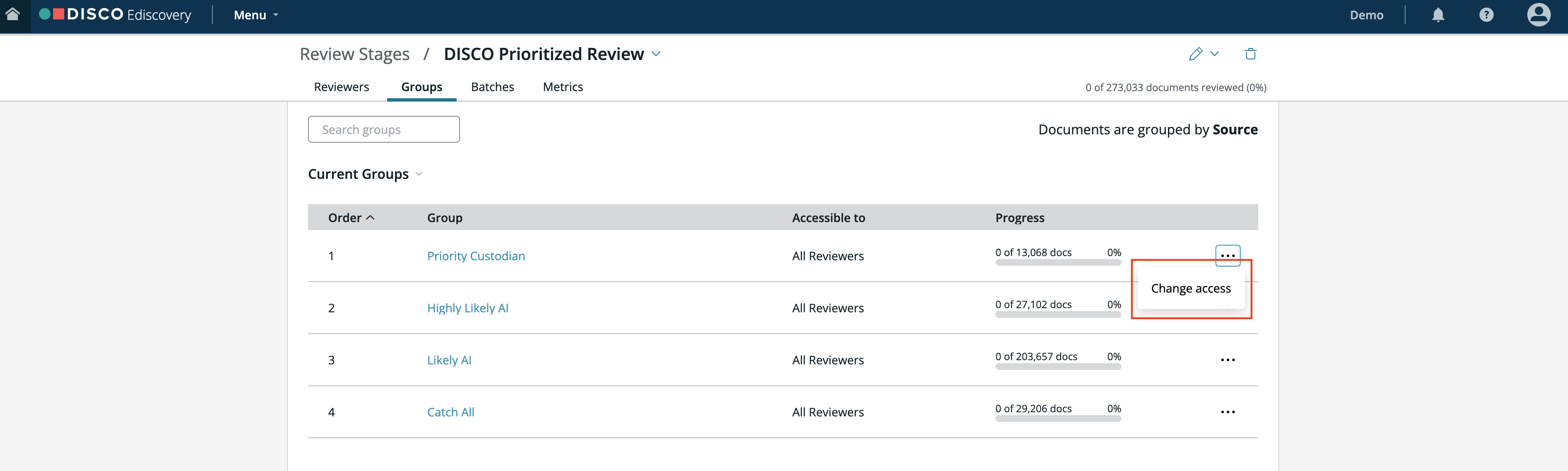
Task: Open the ellipsis menu for Likely AI
Action: pos(1228,360)
